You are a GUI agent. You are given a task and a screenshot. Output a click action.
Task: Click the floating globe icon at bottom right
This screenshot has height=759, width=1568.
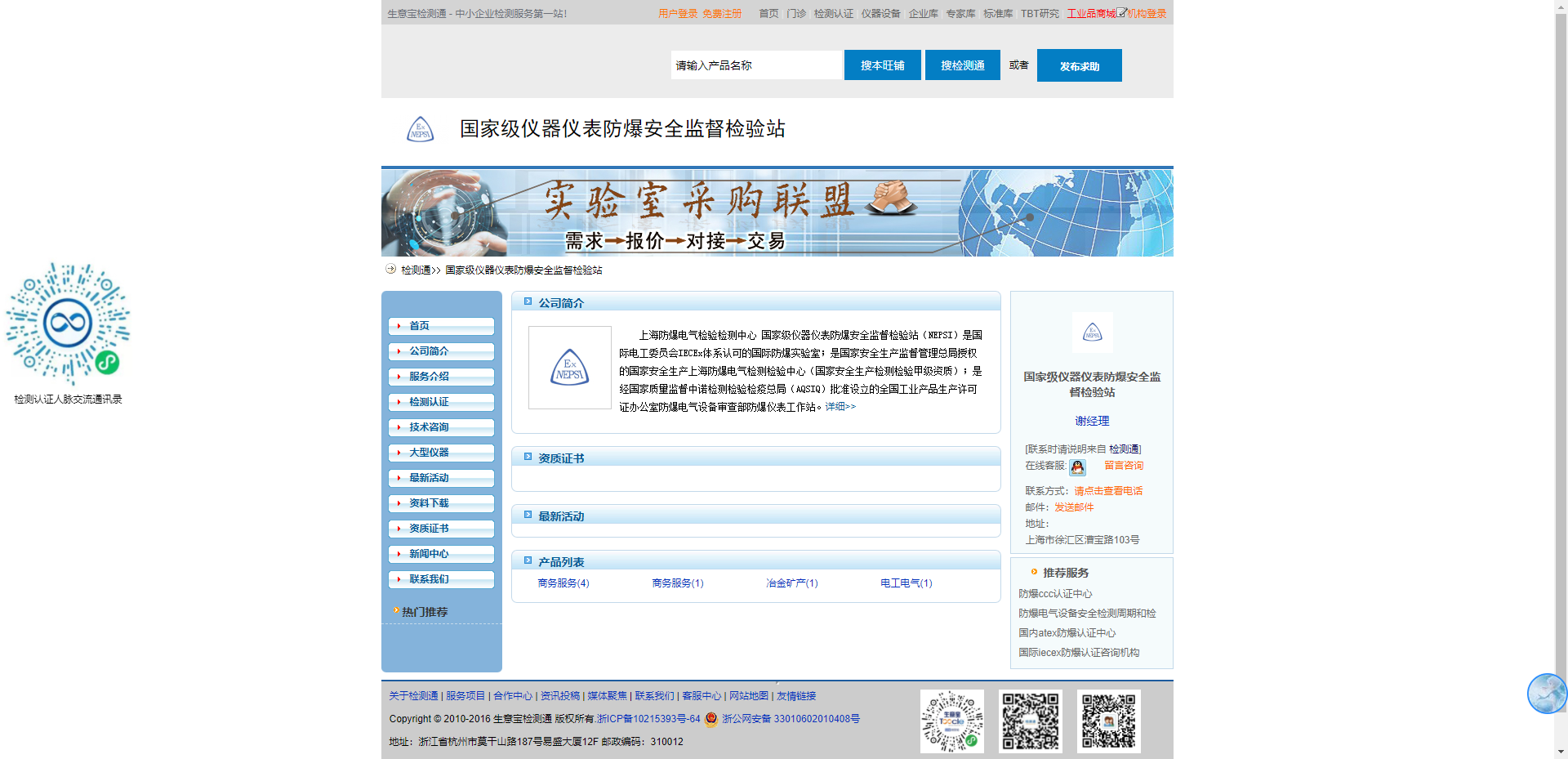tap(1546, 694)
